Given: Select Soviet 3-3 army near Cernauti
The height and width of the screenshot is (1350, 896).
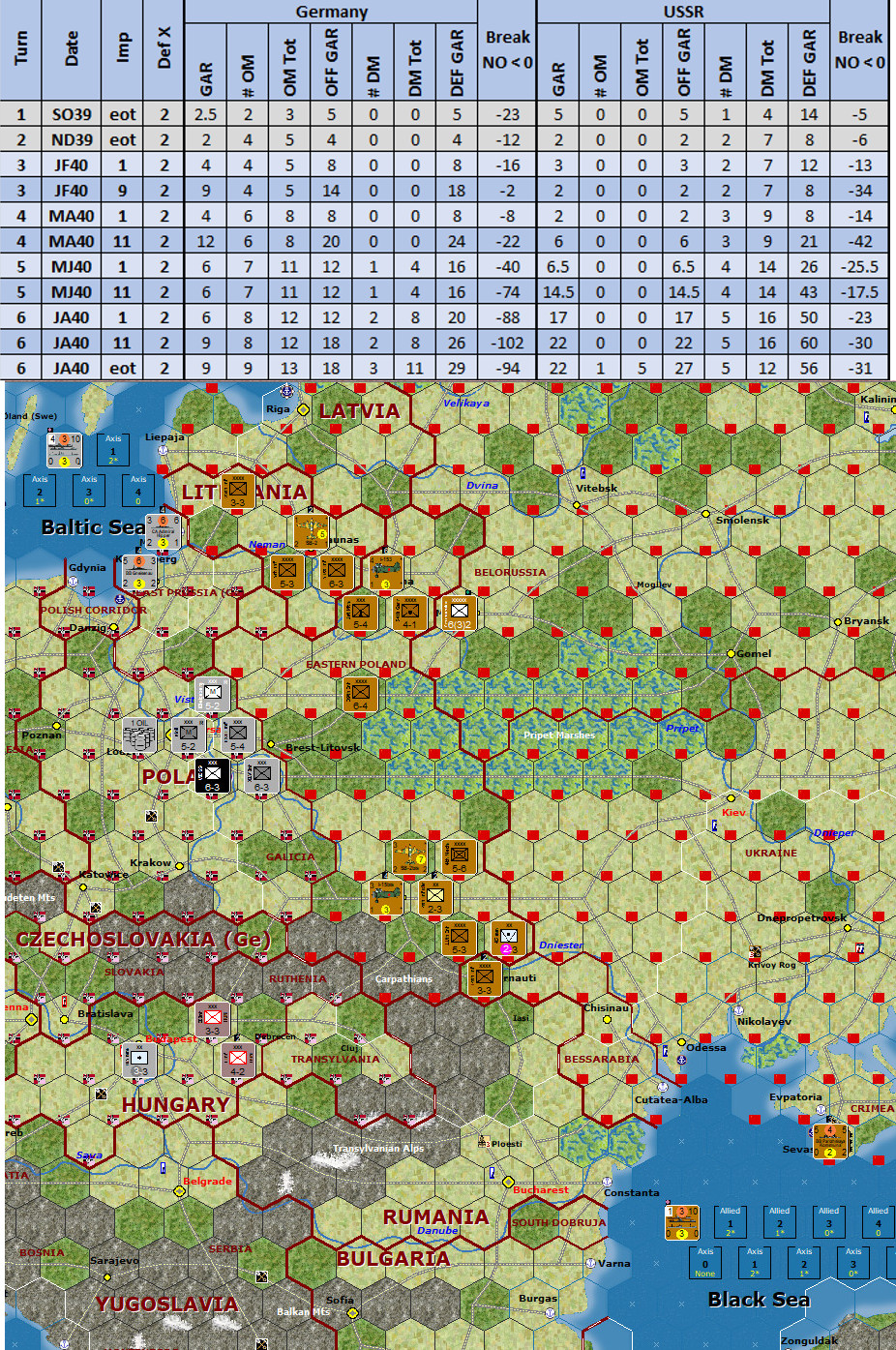Looking at the screenshot, I should pyautogui.click(x=484, y=978).
